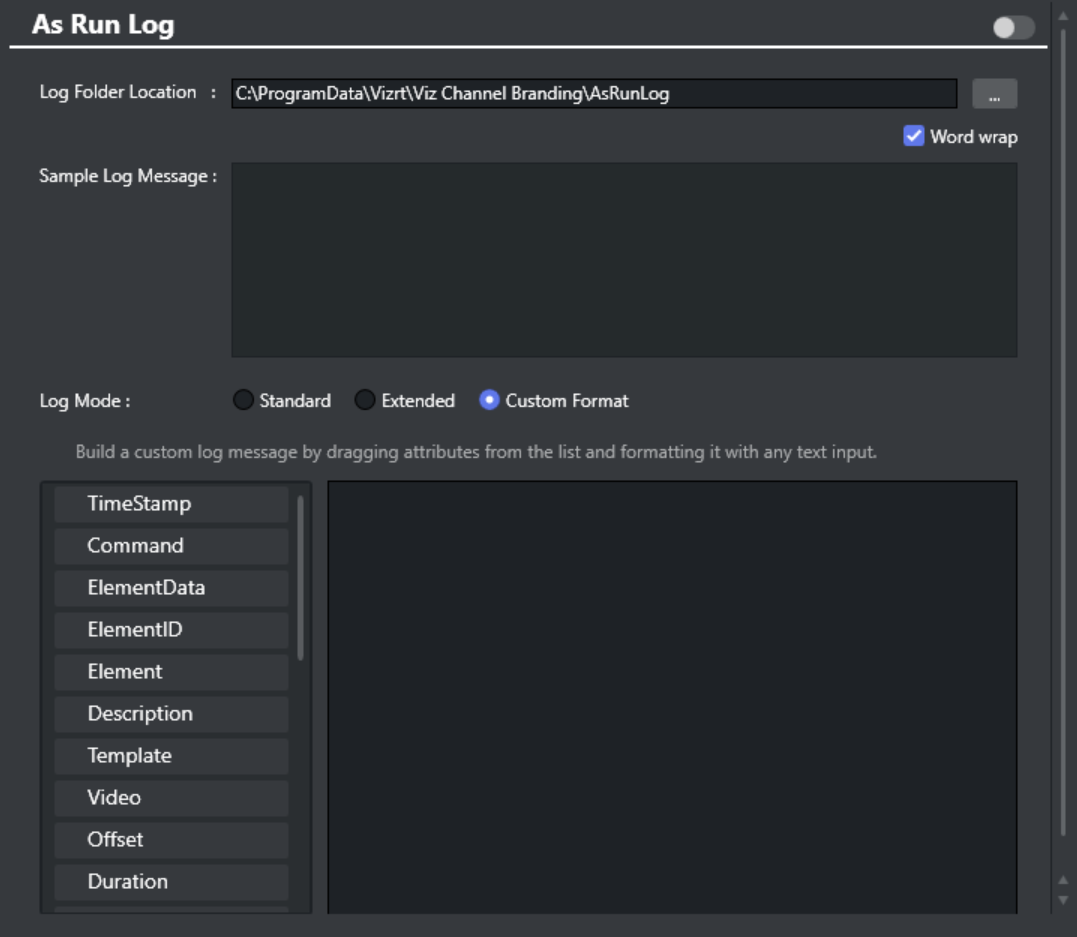Select the TimeStamp attribute
1077x937 pixels.
click(171, 504)
